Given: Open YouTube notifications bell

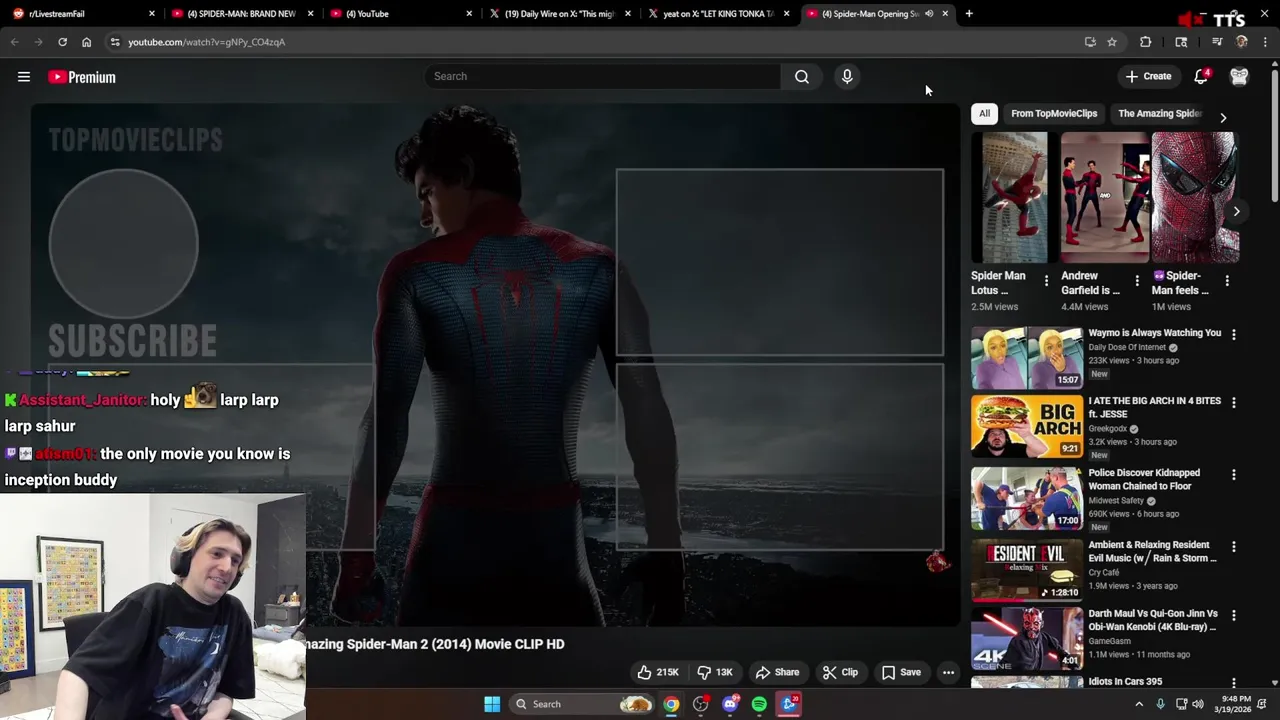Looking at the screenshot, I should pos(1201,77).
